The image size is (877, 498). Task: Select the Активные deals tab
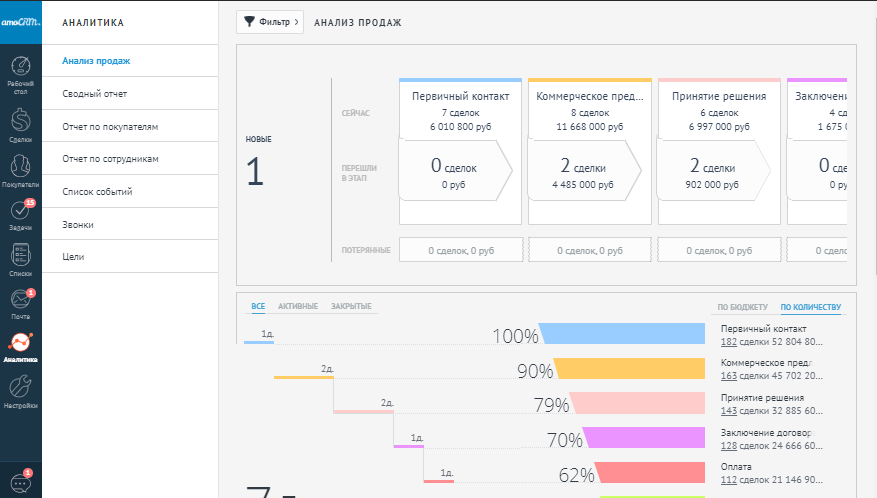pyautogui.click(x=298, y=306)
